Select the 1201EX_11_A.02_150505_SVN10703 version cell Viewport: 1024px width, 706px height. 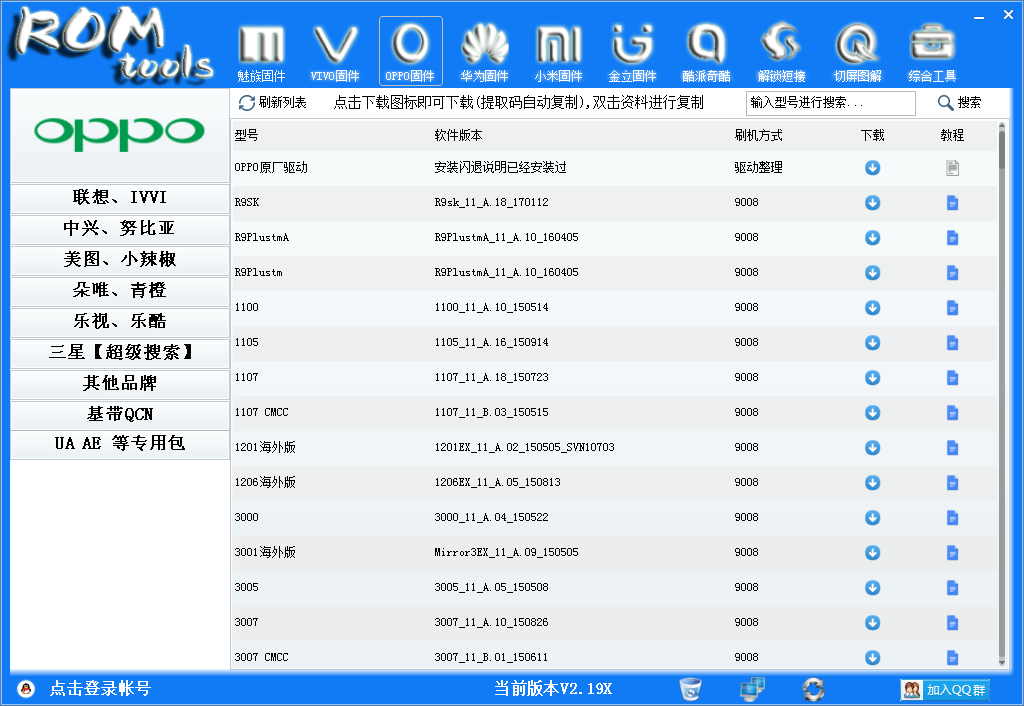point(524,447)
